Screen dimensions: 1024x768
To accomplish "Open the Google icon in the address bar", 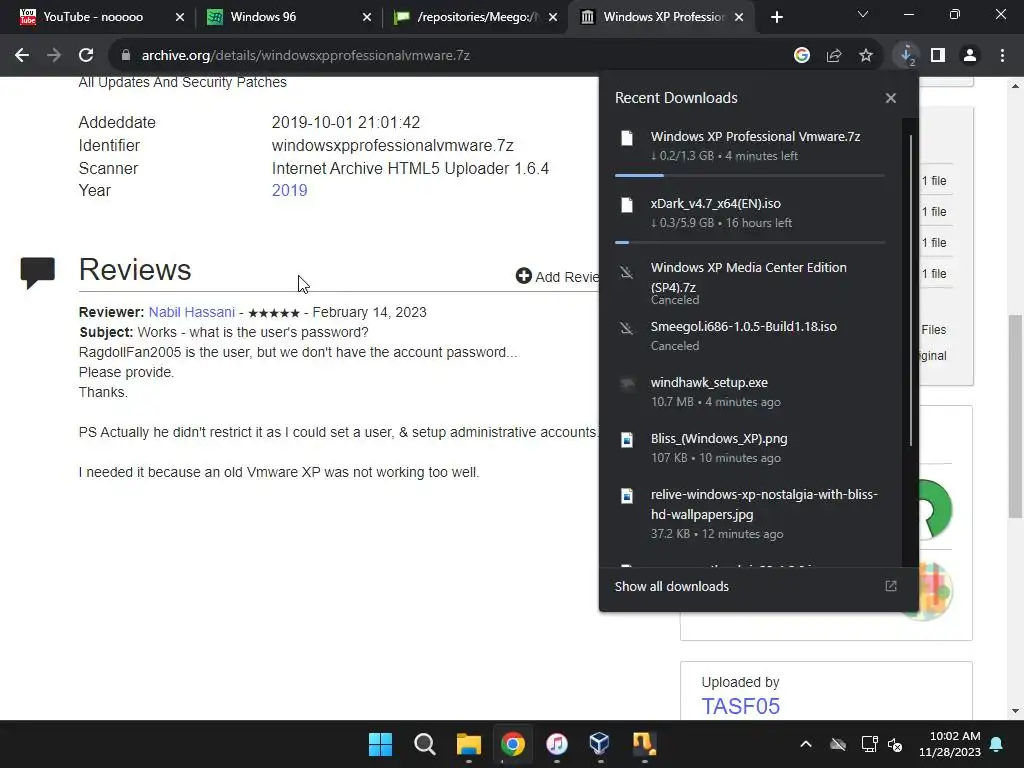I will click(802, 56).
